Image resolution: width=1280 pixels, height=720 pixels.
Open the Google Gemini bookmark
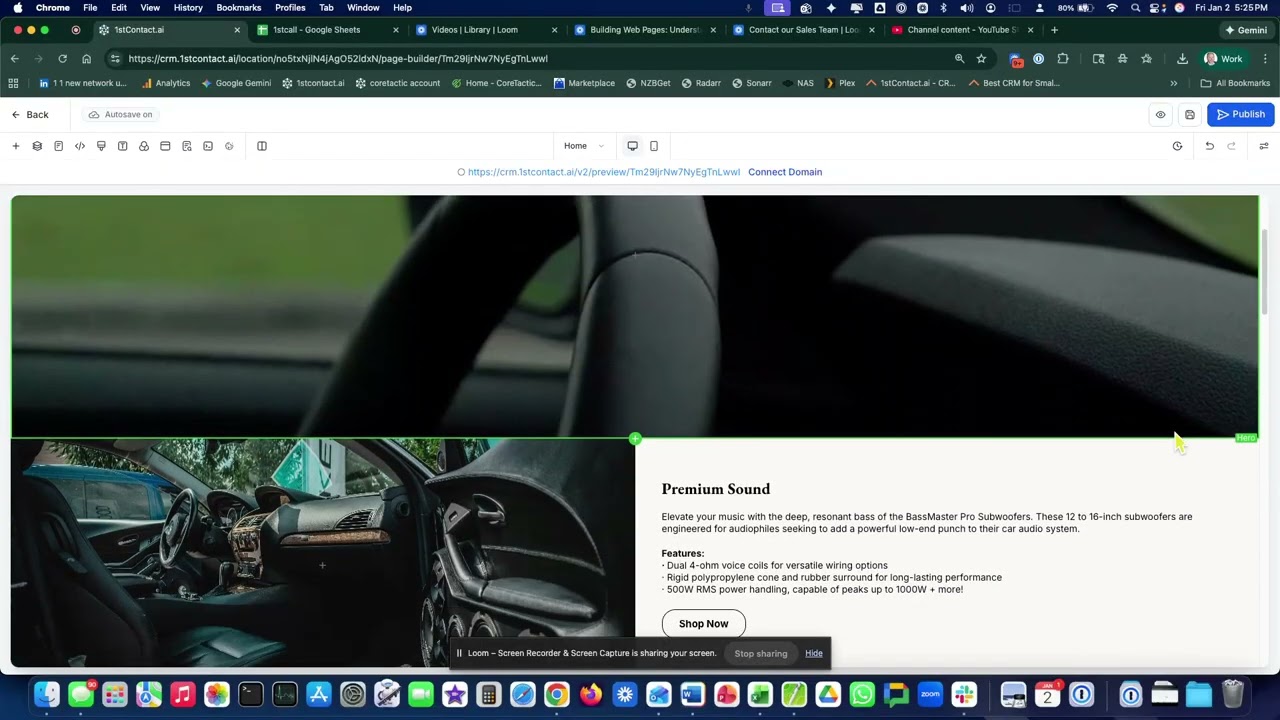(236, 83)
